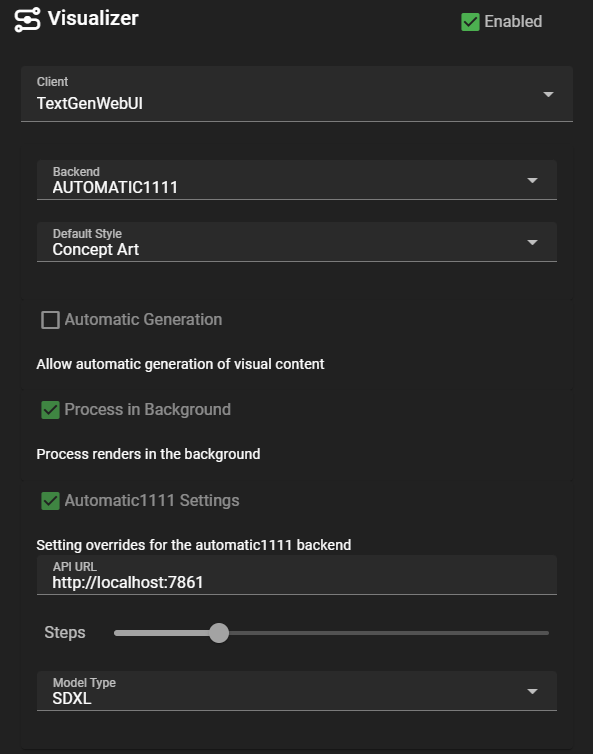Image resolution: width=593 pixels, height=754 pixels.
Task: Click the API URL input field
Action: [297, 575]
